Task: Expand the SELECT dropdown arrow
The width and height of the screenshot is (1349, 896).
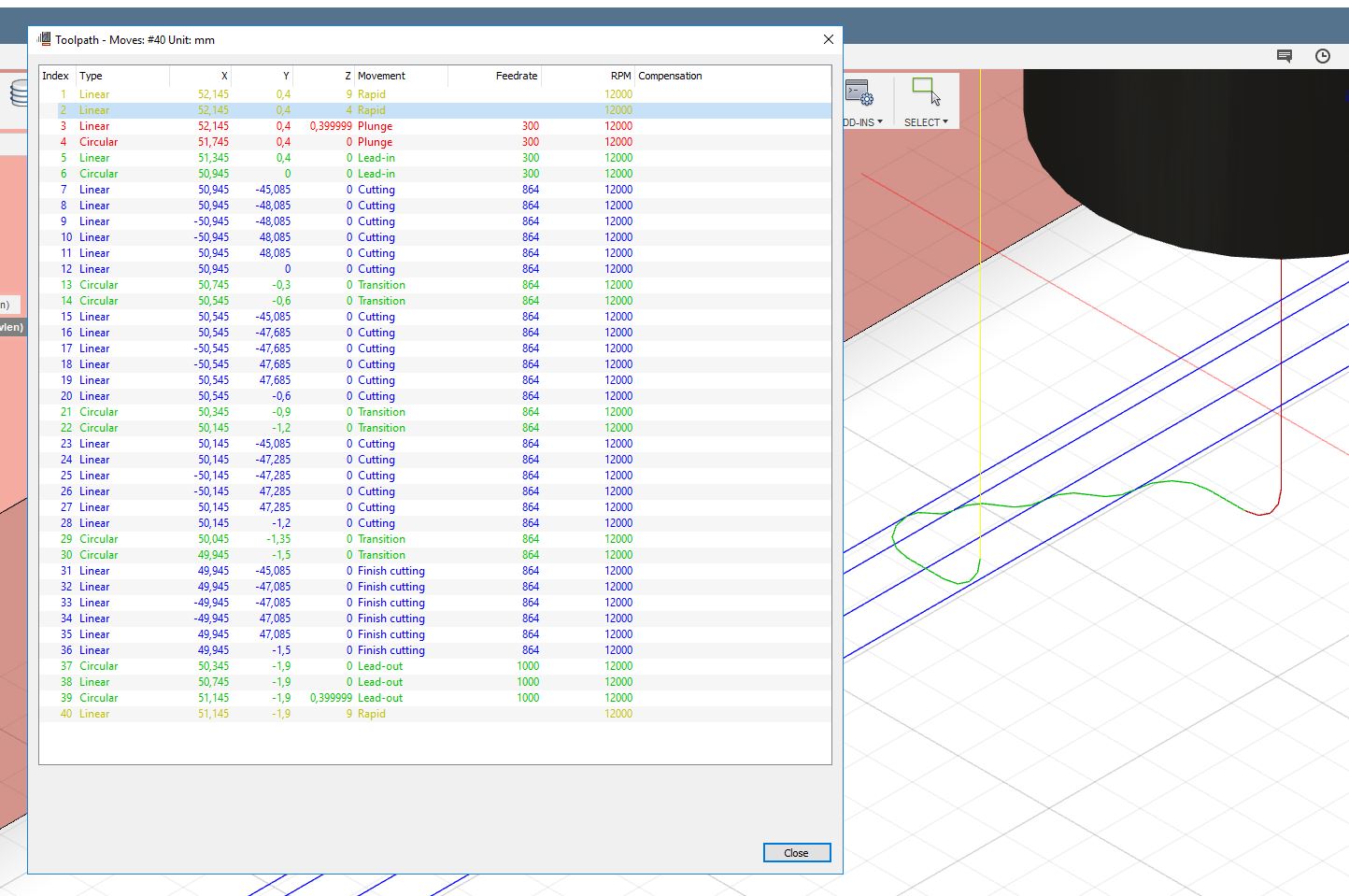Action: click(x=945, y=122)
